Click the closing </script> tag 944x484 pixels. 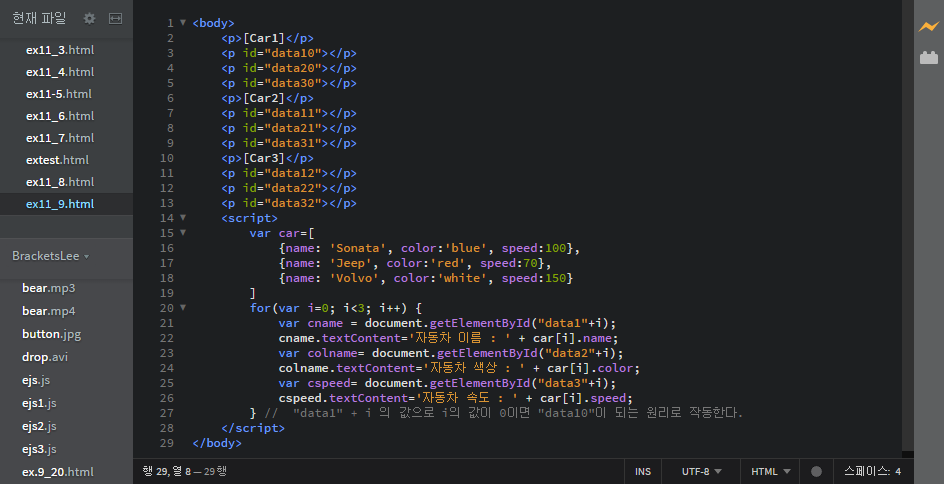[253, 428]
